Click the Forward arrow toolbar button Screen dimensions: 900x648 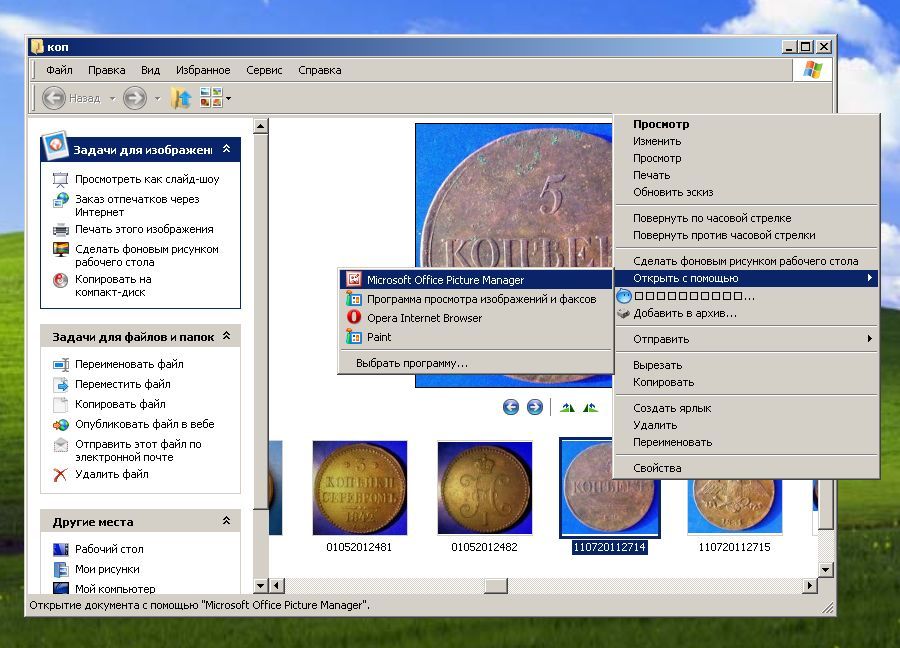point(135,97)
